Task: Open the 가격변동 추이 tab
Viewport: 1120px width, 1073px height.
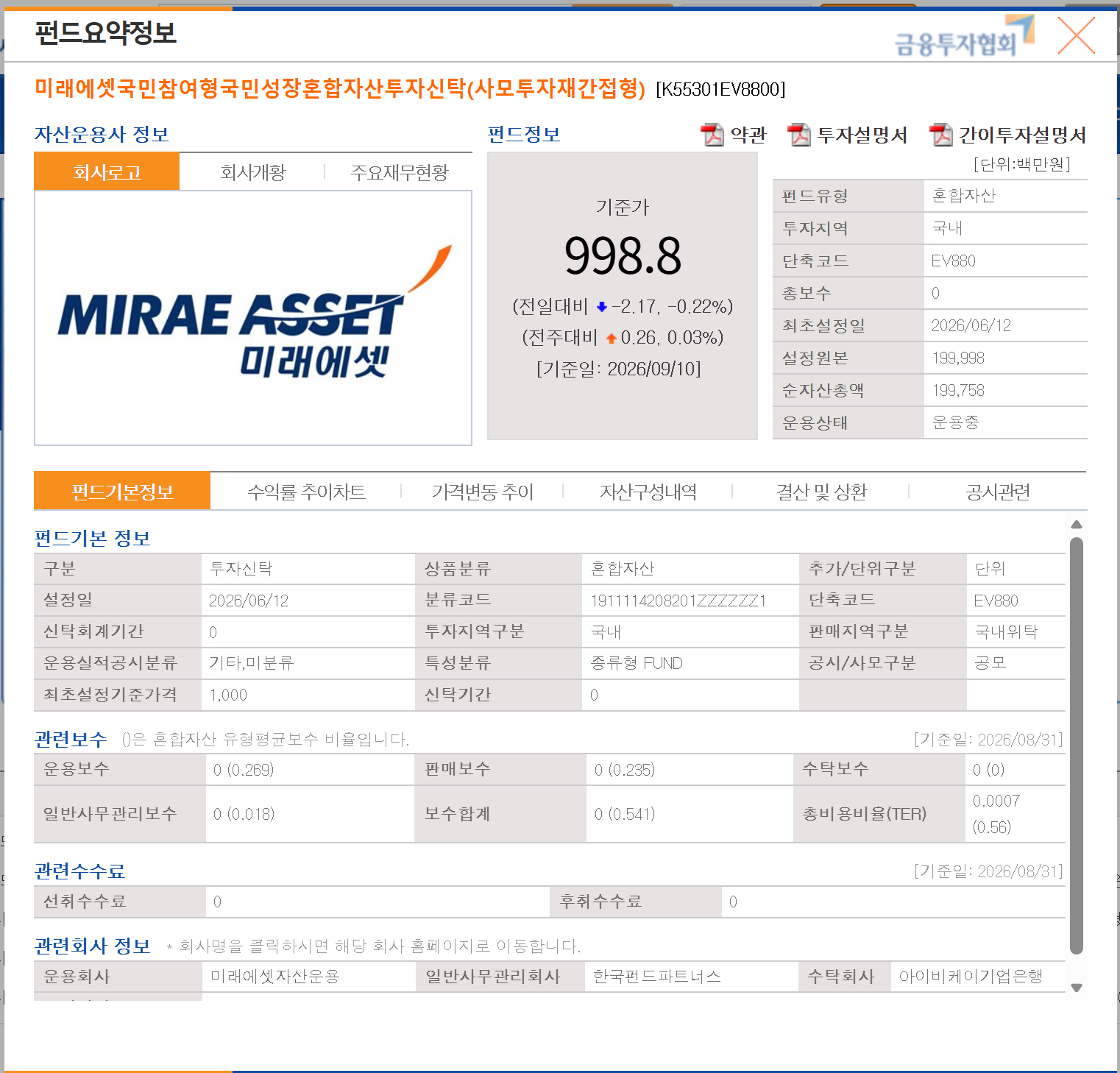Action: click(482, 492)
